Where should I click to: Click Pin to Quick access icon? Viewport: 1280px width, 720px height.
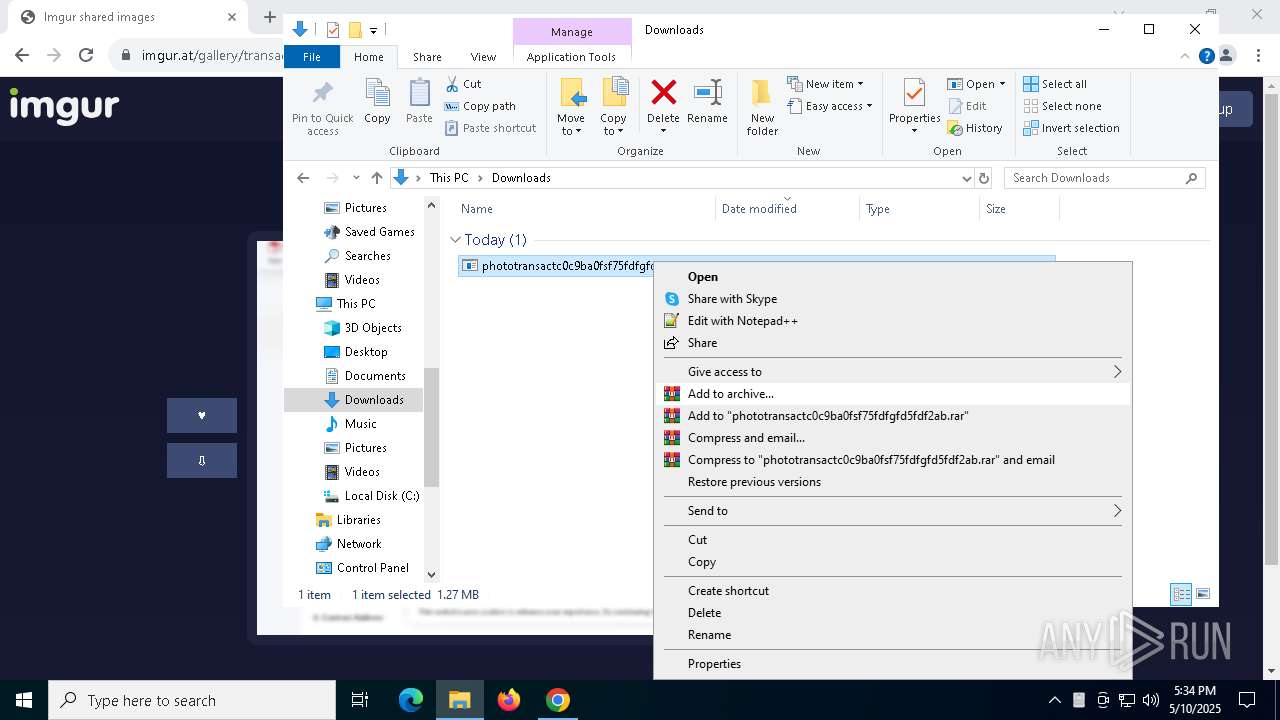[x=322, y=95]
